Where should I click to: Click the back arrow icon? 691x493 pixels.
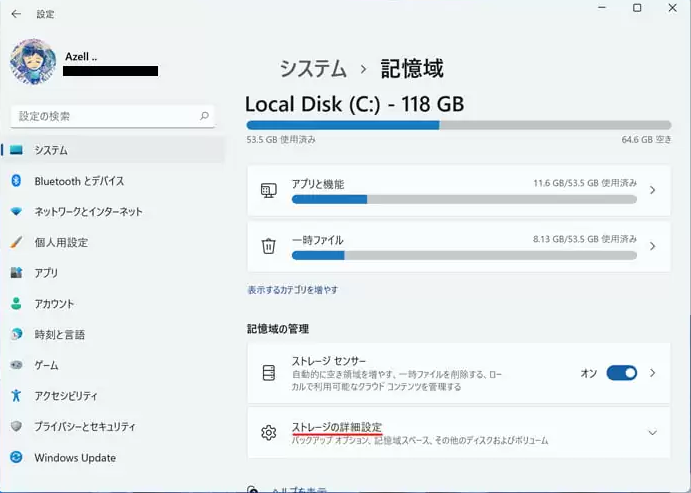coord(16,14)
